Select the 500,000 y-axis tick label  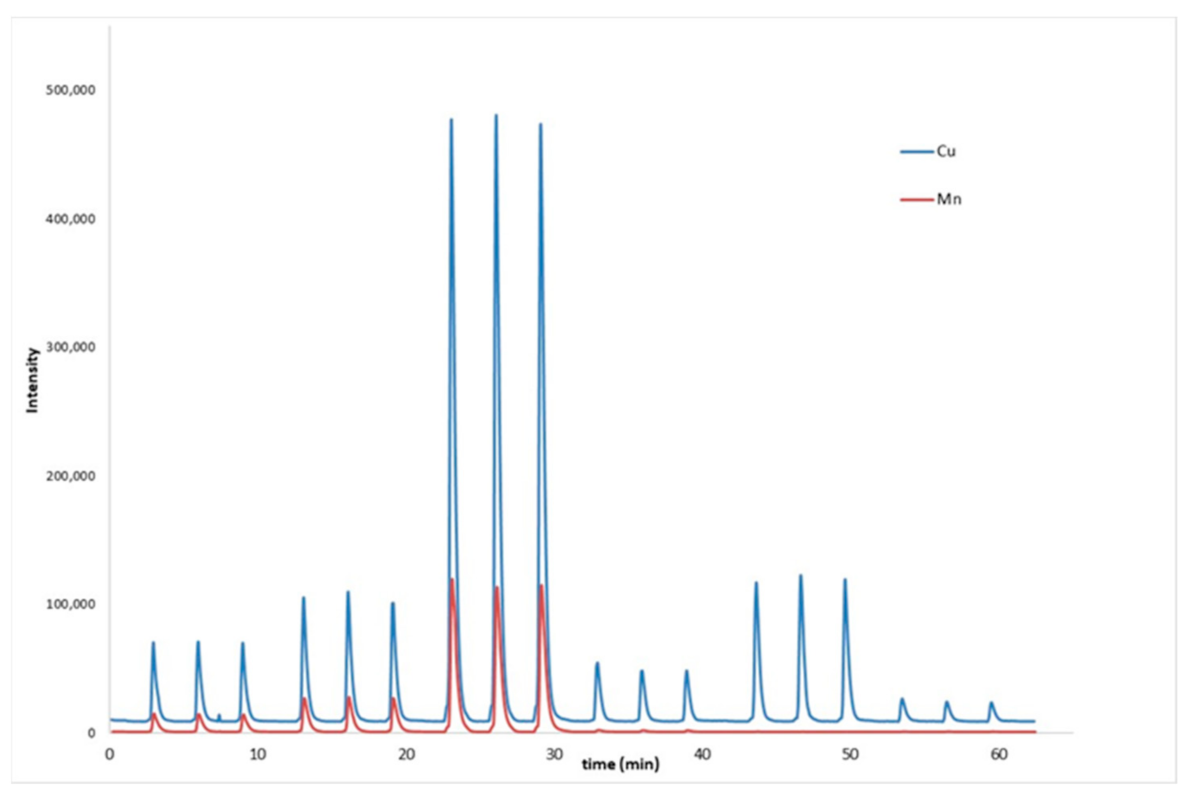click(x=68, y=90)
